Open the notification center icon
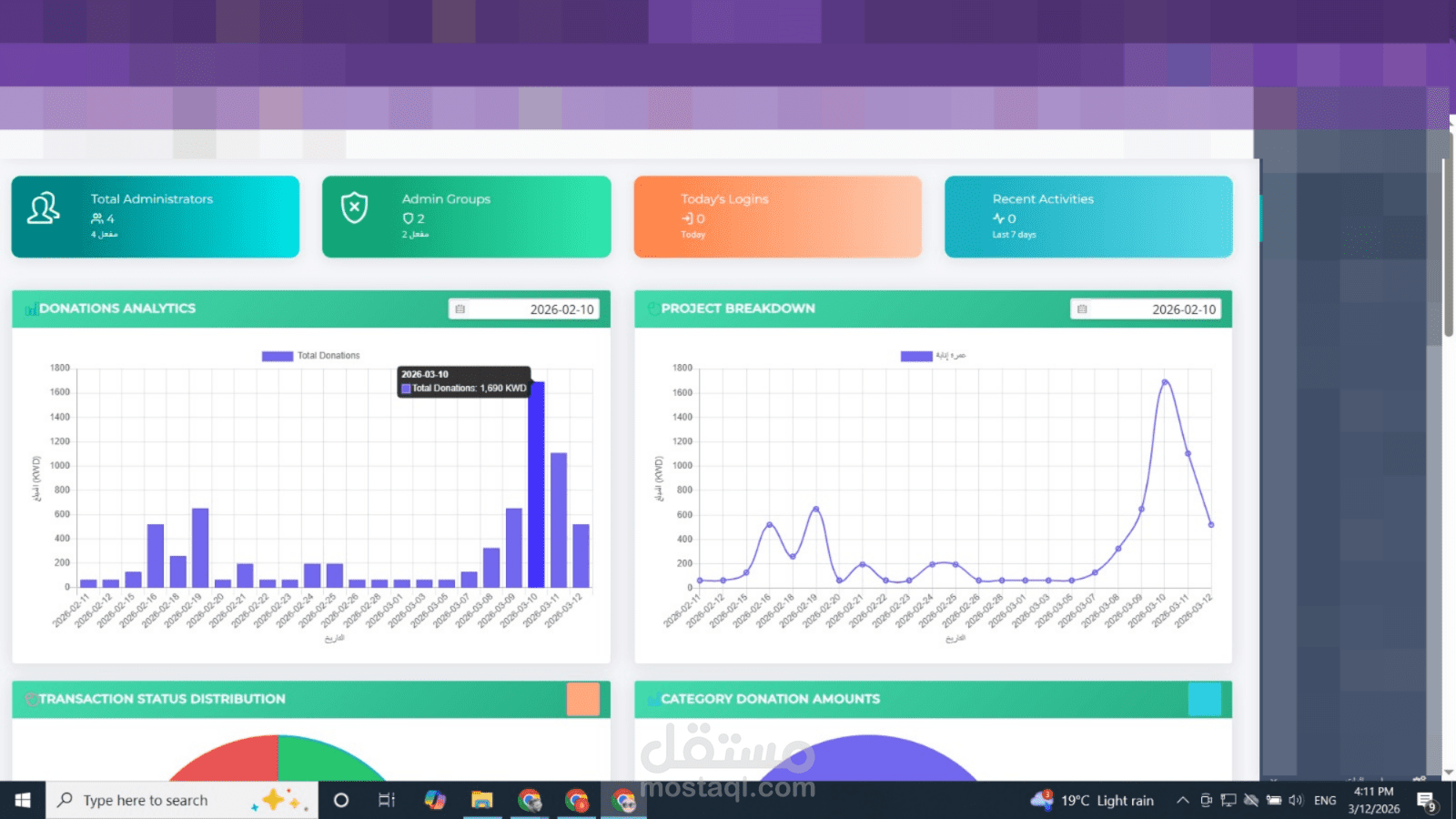This screenshot has height=819, width=1456. point(1426,801)
